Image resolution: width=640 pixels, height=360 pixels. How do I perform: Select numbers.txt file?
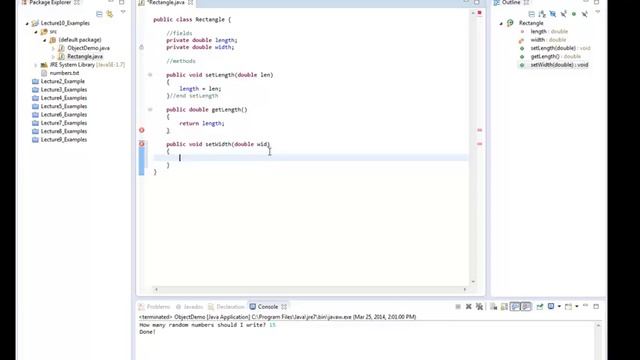coord(64,73)
